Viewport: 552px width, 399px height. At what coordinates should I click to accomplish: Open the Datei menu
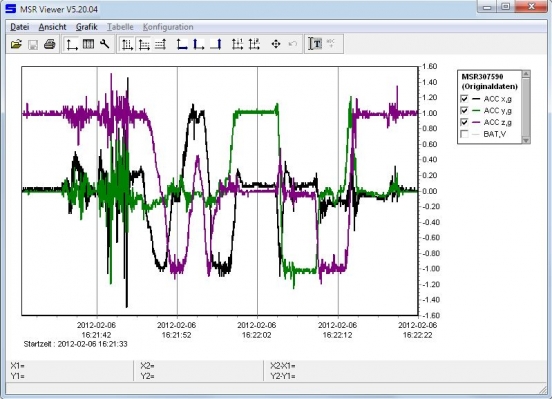point(20,27)
